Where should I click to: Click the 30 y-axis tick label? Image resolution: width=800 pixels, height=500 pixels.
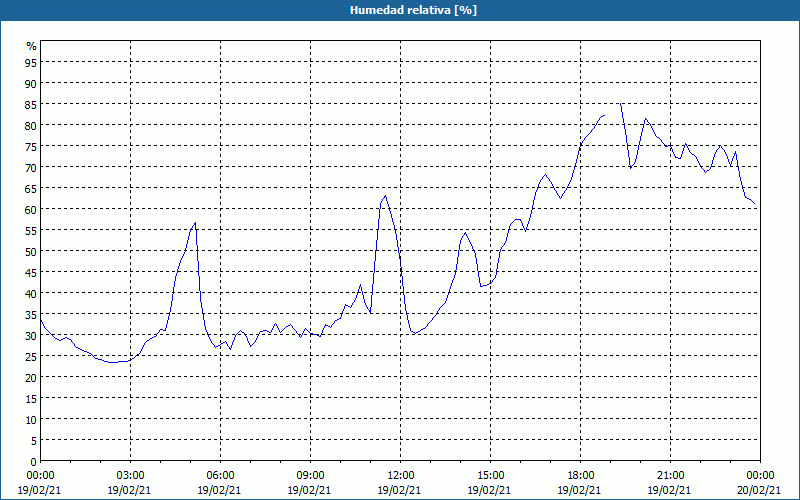pos(32,335)
